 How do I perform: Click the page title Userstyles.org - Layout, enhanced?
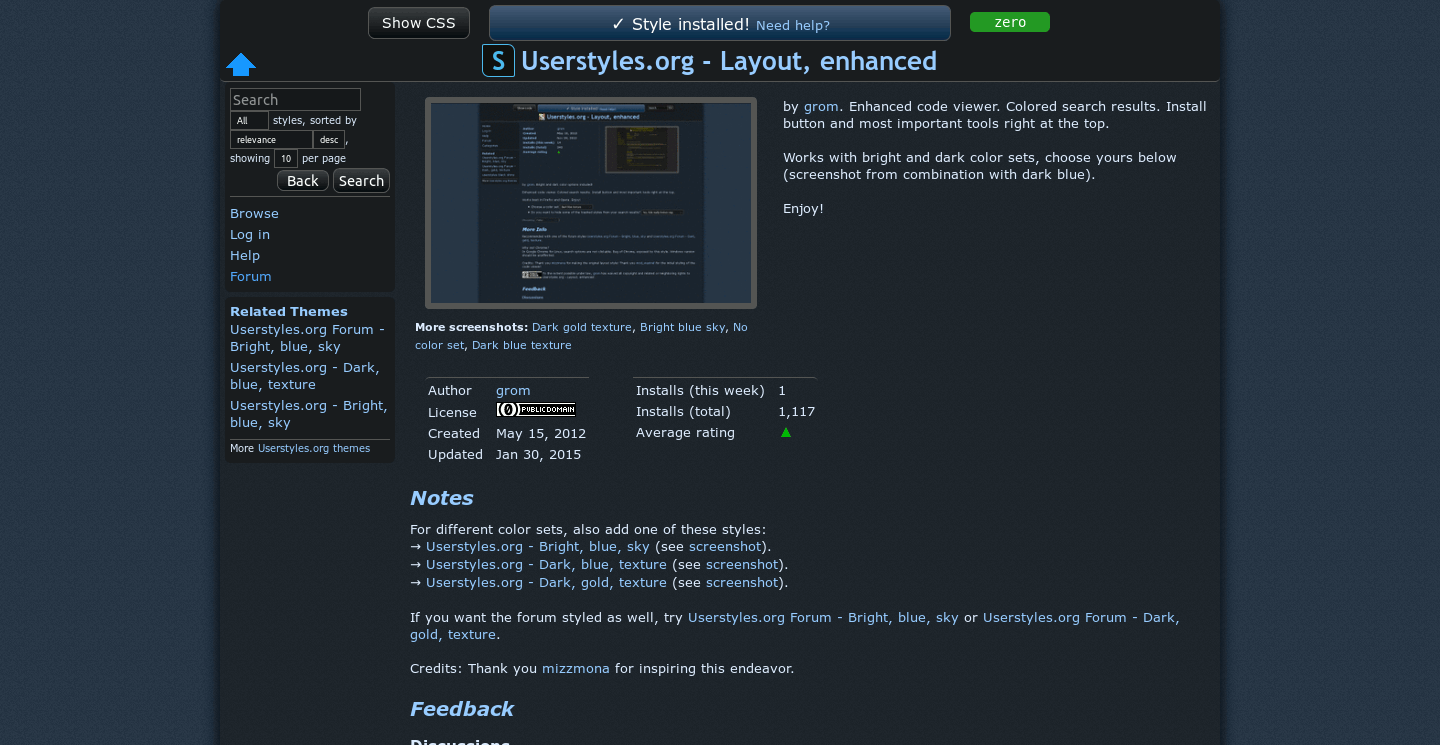tap(729, 61)
